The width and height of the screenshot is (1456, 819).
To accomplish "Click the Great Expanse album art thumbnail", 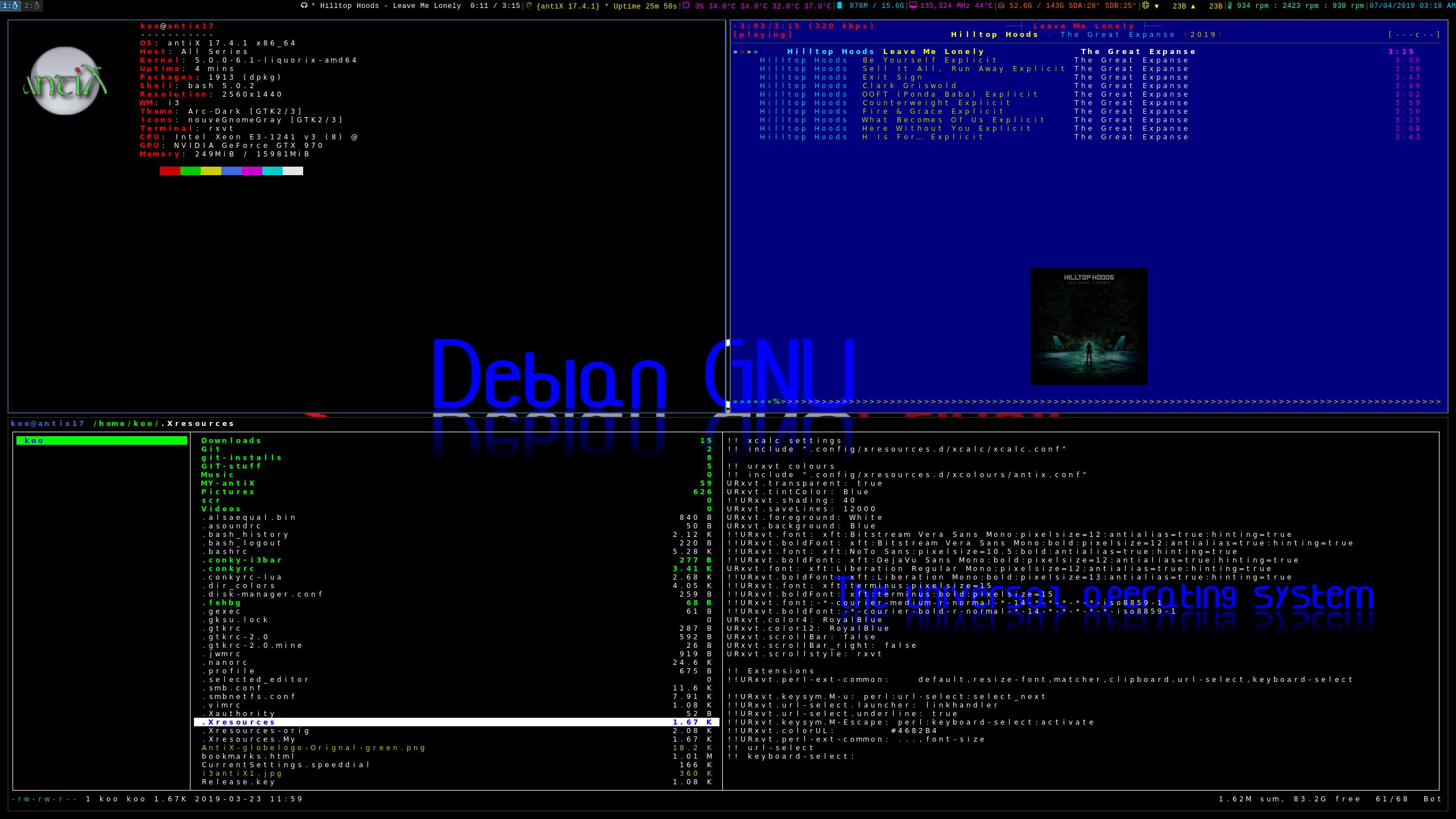I will tap(1089, 326).
